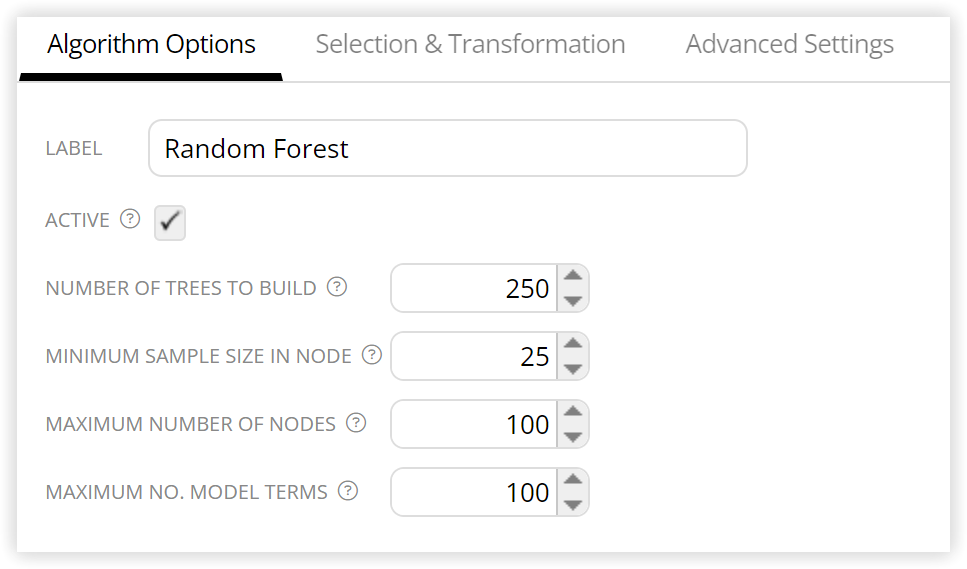This screenshot has width=967, height=569.
Task: Decrease maximum number of nodes
Action: coord(573,436)
